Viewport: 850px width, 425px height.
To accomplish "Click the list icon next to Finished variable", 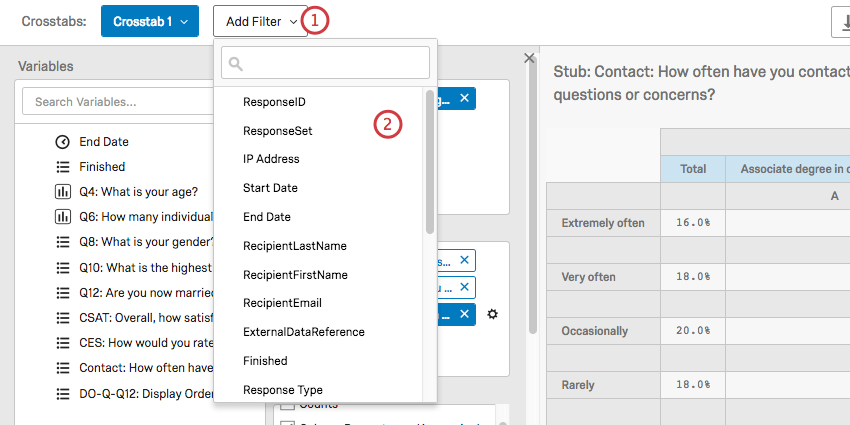I will click(x=62, y=167).
